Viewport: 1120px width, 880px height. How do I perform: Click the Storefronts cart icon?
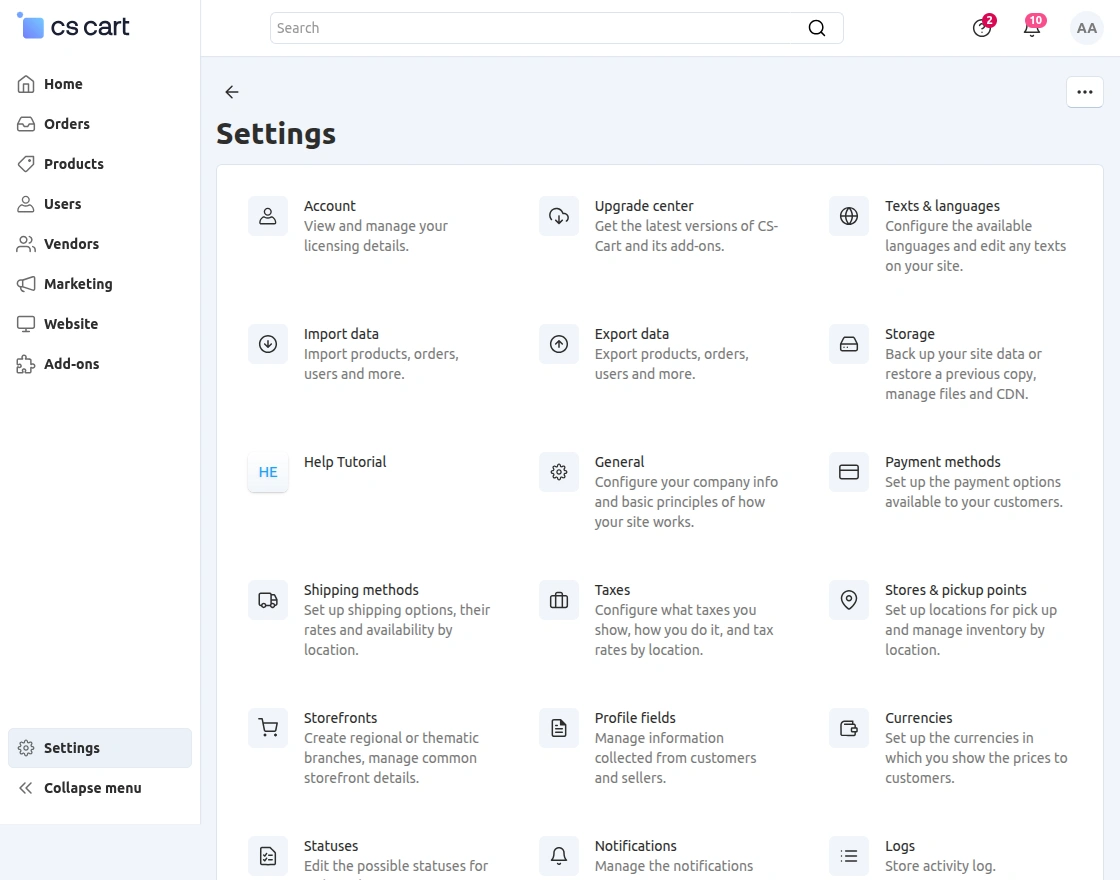(268, 728)
